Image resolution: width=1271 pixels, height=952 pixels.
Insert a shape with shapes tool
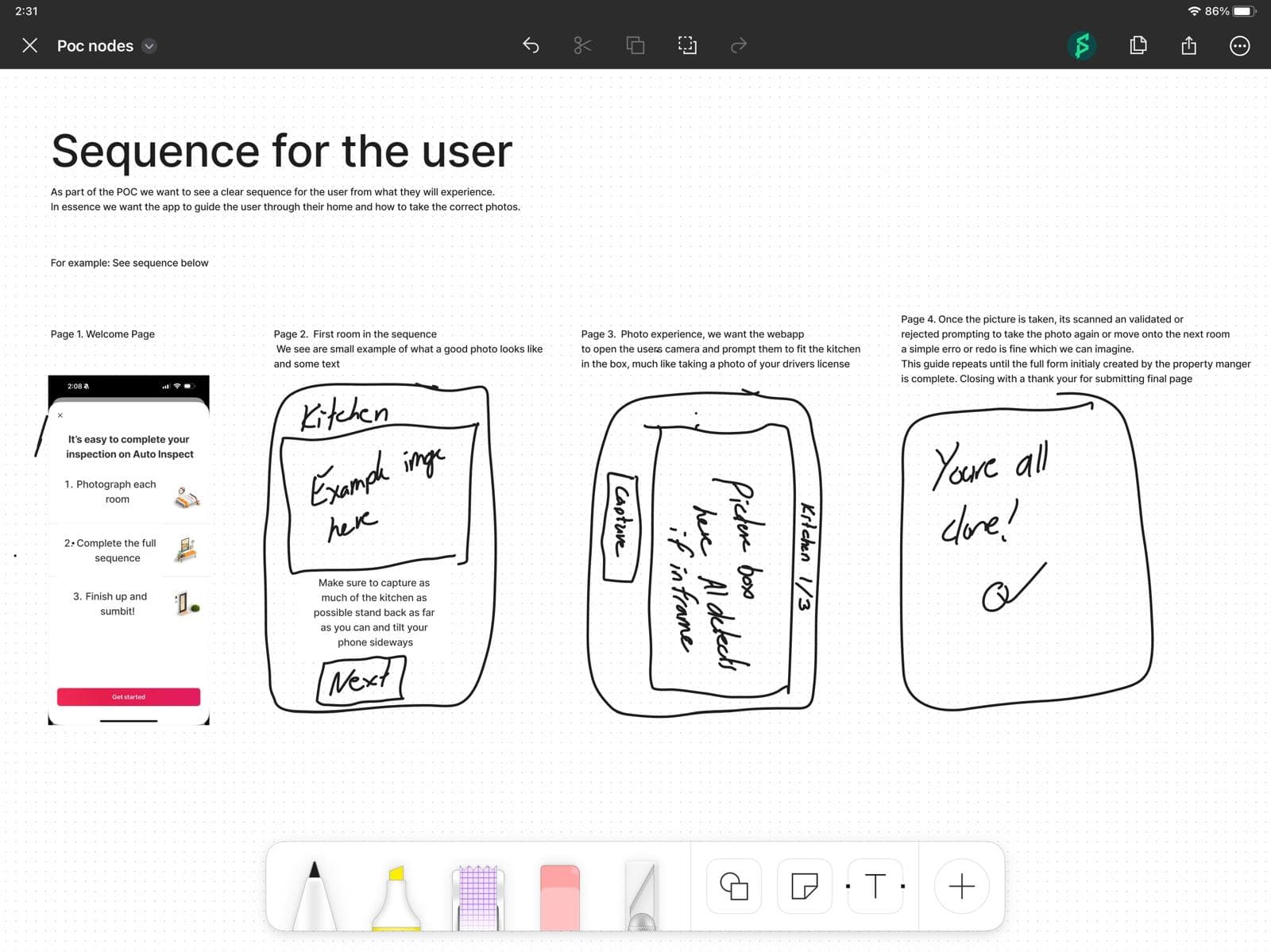[x=734, y=886]
